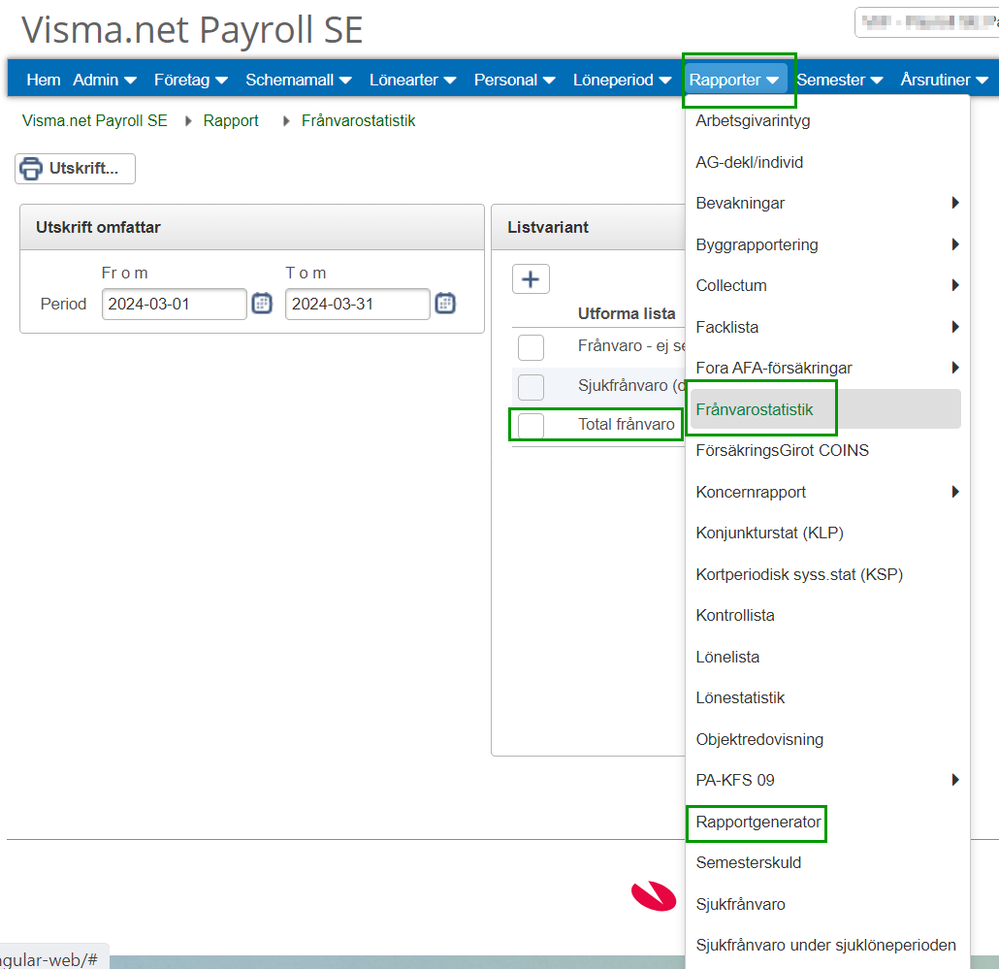The image size is (999, 969).
Task: Expand the Bevakningar submenu arrow
Action: point(954,203)
